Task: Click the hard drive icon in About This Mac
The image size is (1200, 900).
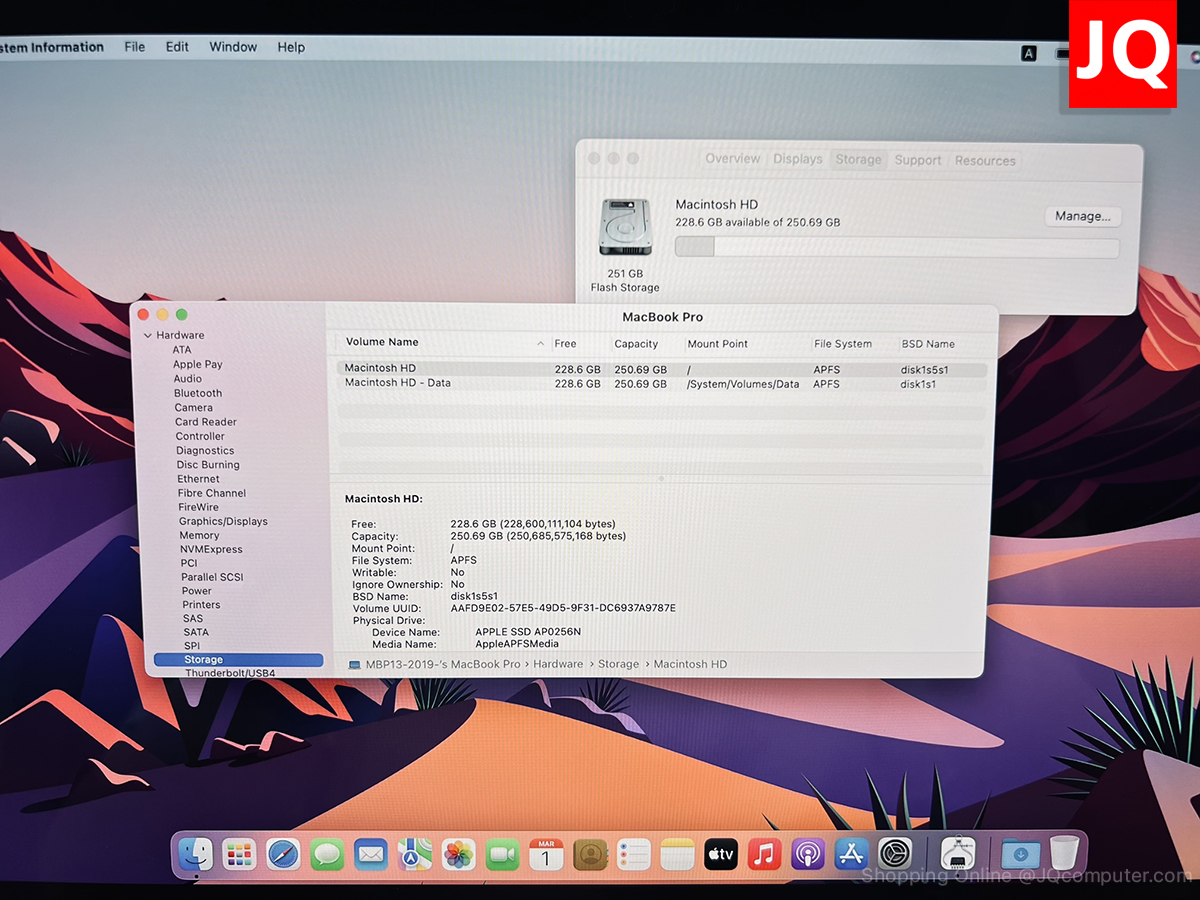Action: point(625,226)
